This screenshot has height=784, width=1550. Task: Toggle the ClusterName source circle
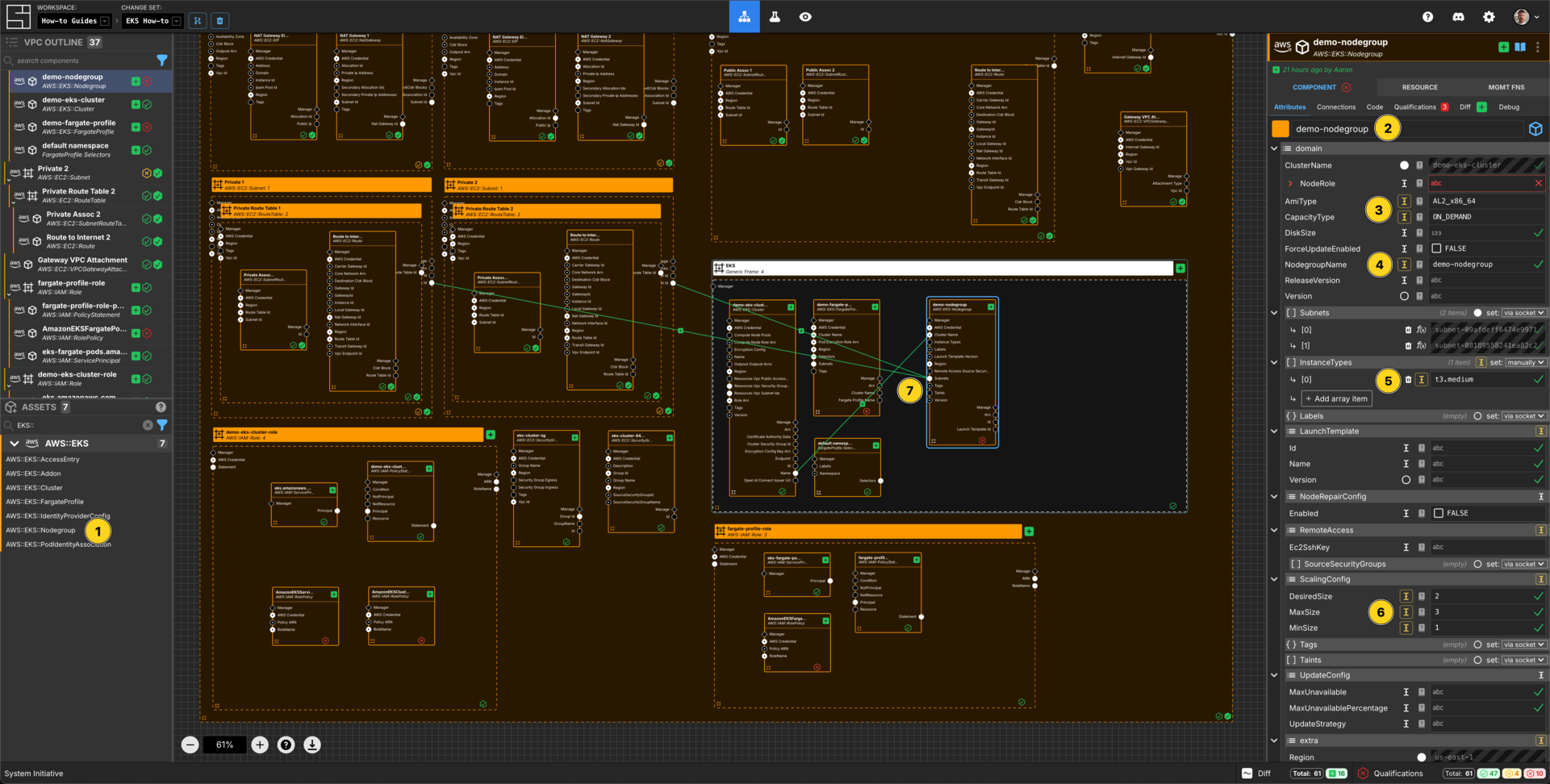(x=1404, y=165)
